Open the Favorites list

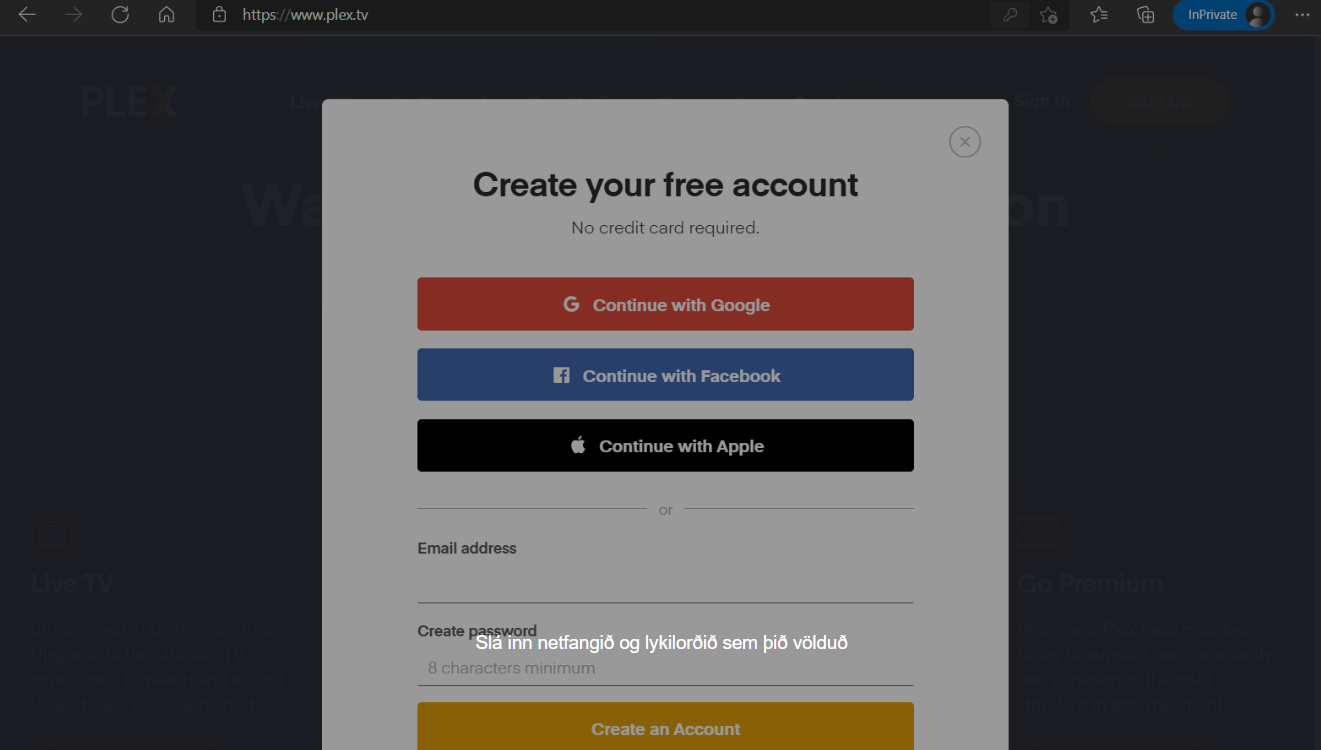[x=1099, y=15]
